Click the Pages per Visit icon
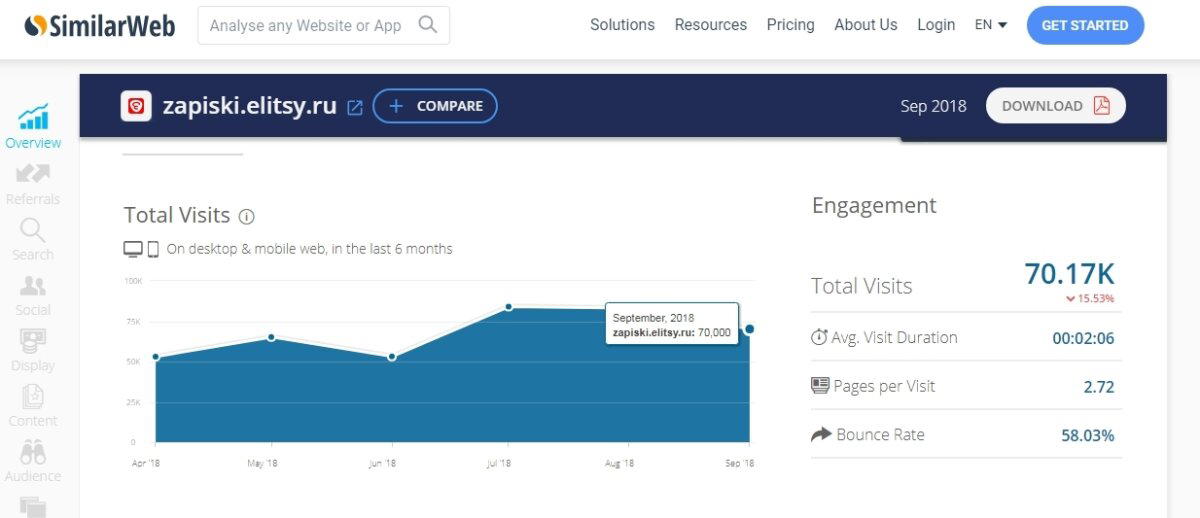 click(820, 385)
